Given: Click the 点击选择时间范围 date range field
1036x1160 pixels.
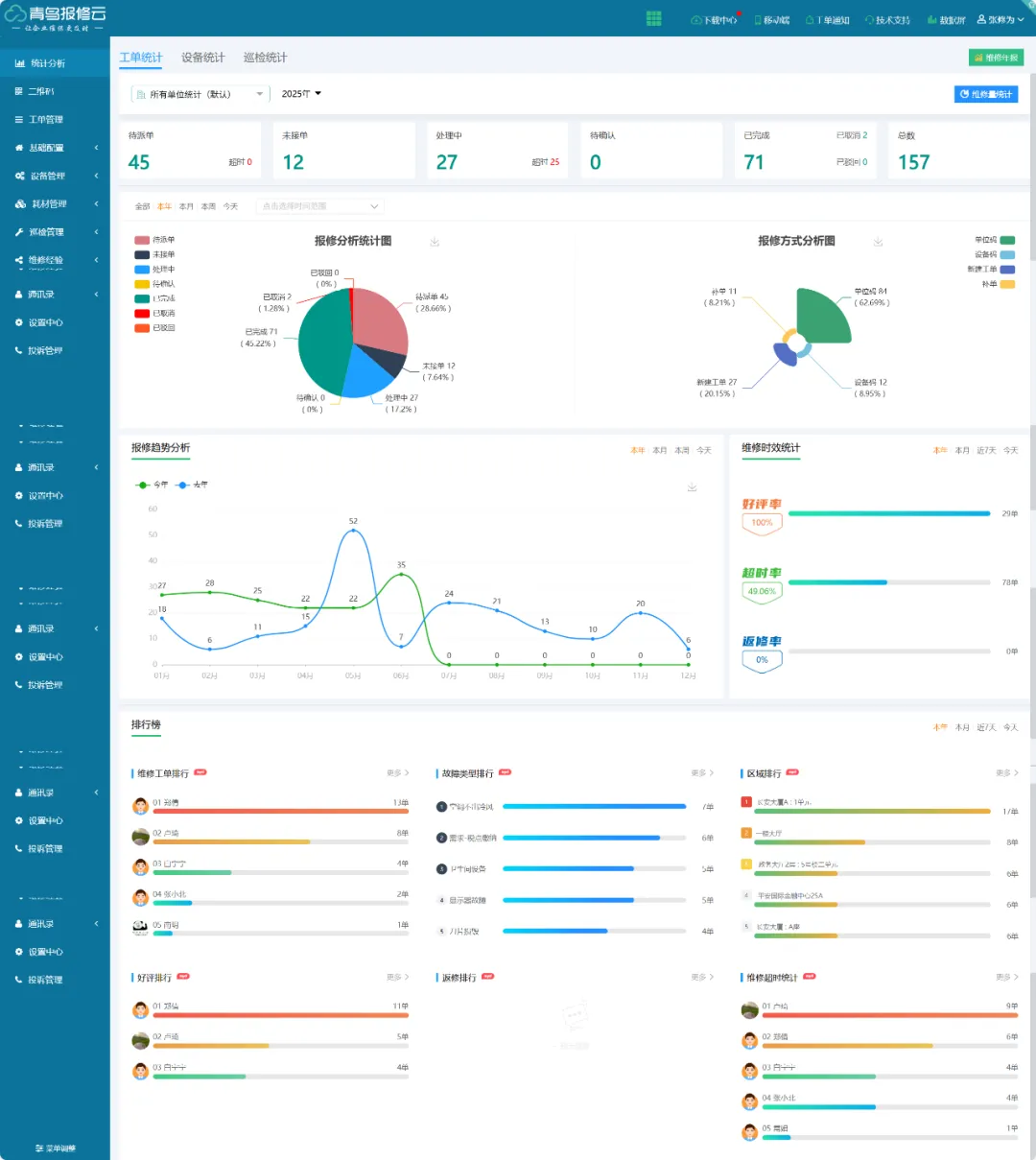Looking at the screenshot, I should [x=319, y=206].
